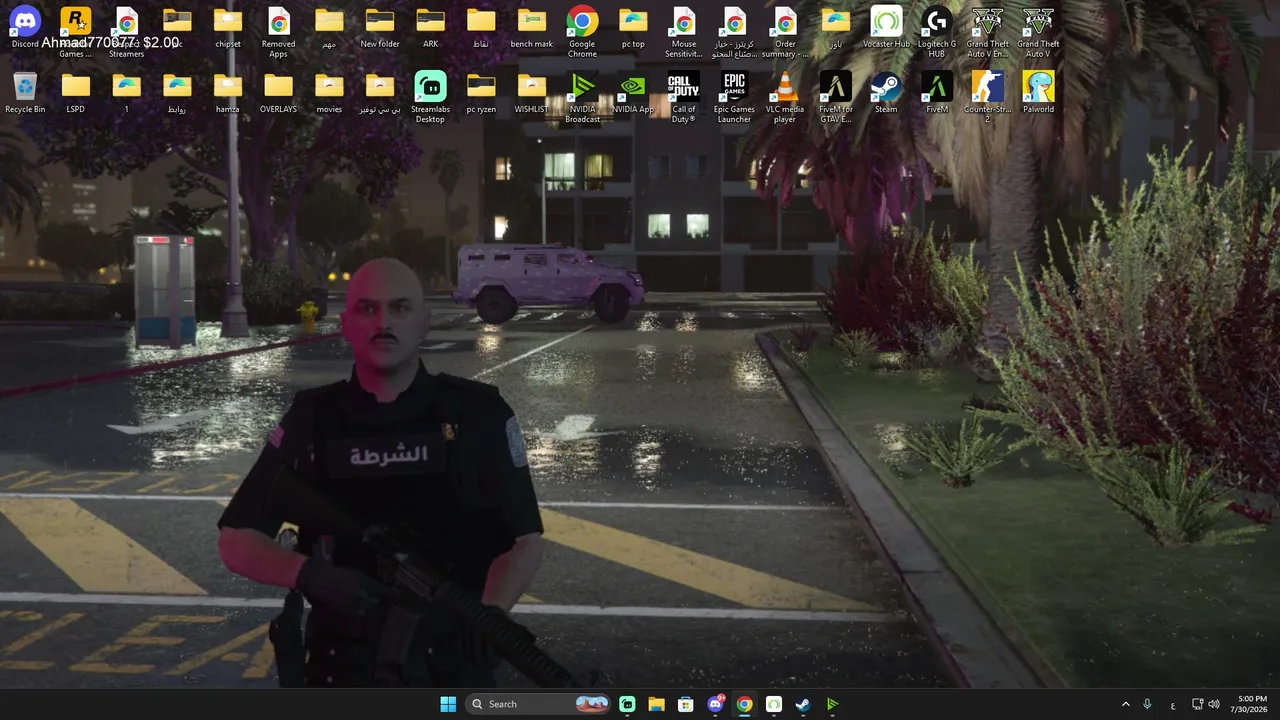Select the Mouse Sensitivity shortcut
Viewport: 1280px width, 720px height.
(684, 31)
